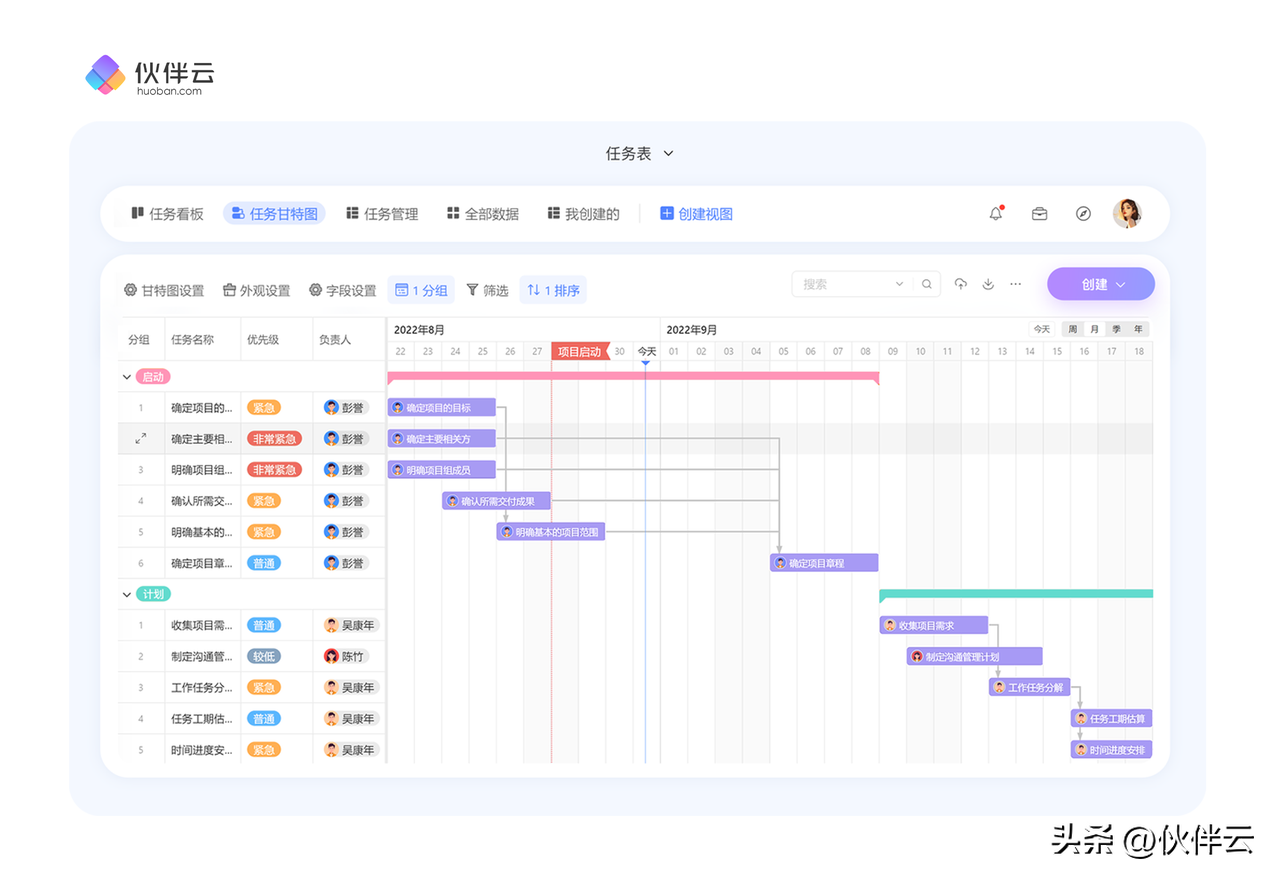This screenshot has width=1280, height=882.
Task: Click the notification bell icon
Action: (x=995, y=214)
